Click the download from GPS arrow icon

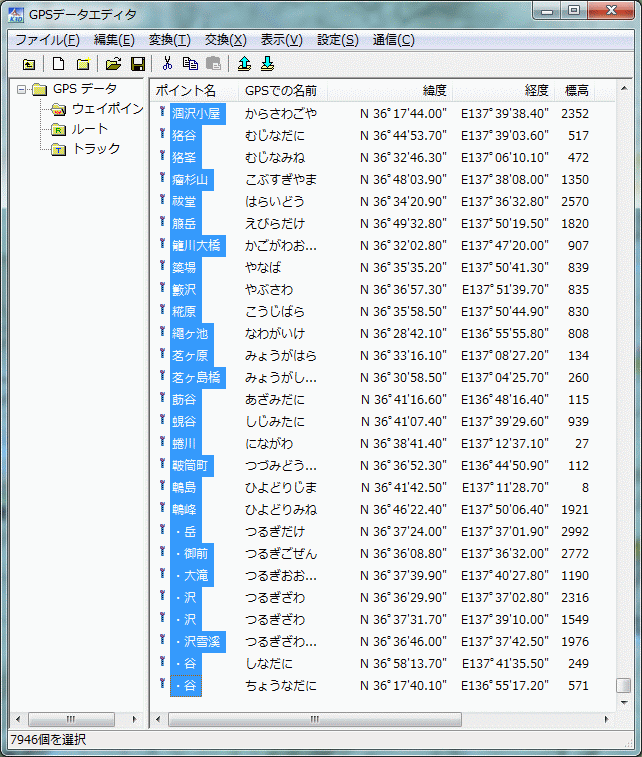pyautogui.click(x=267, y=65)
